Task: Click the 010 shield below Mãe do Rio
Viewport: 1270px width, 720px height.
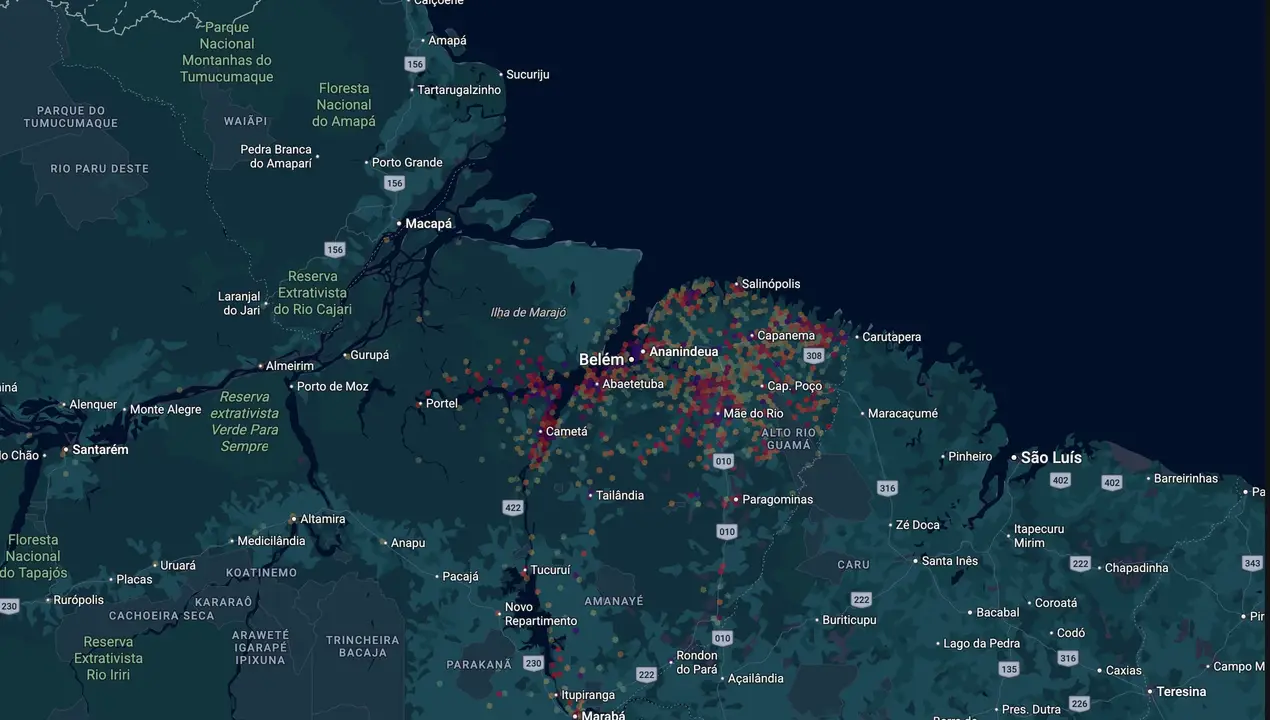Action: [x=724, y=461]
